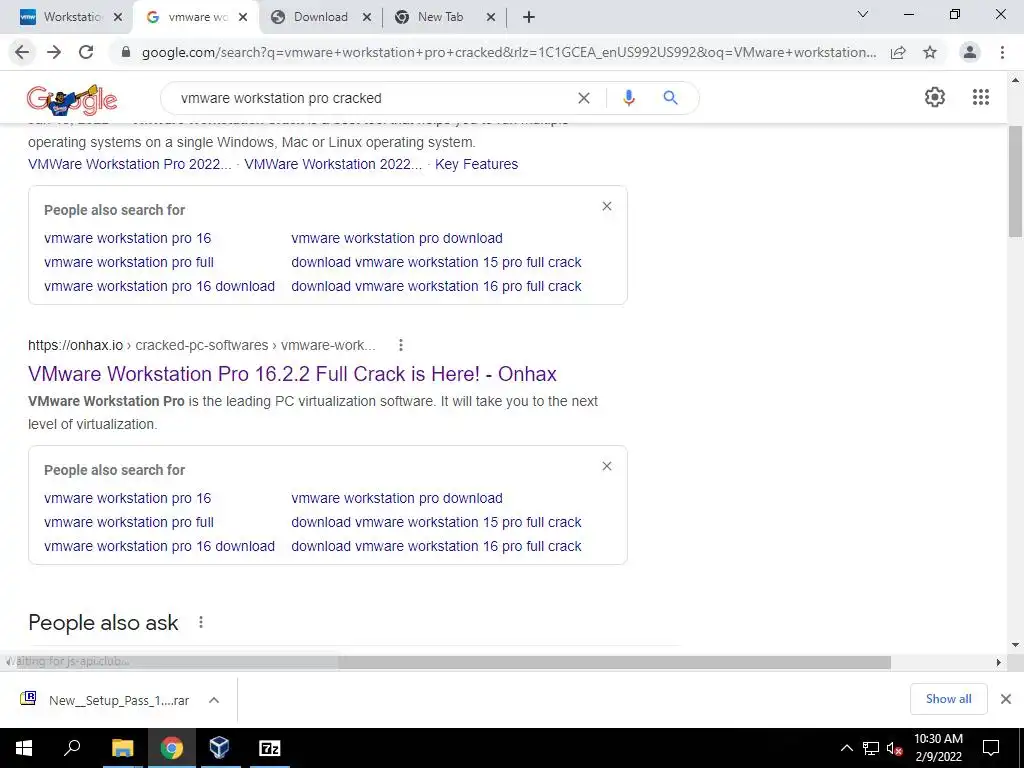Open the Windows Start menu
Viewport: 1024px width, 768px height.
[x=24, y=748]
